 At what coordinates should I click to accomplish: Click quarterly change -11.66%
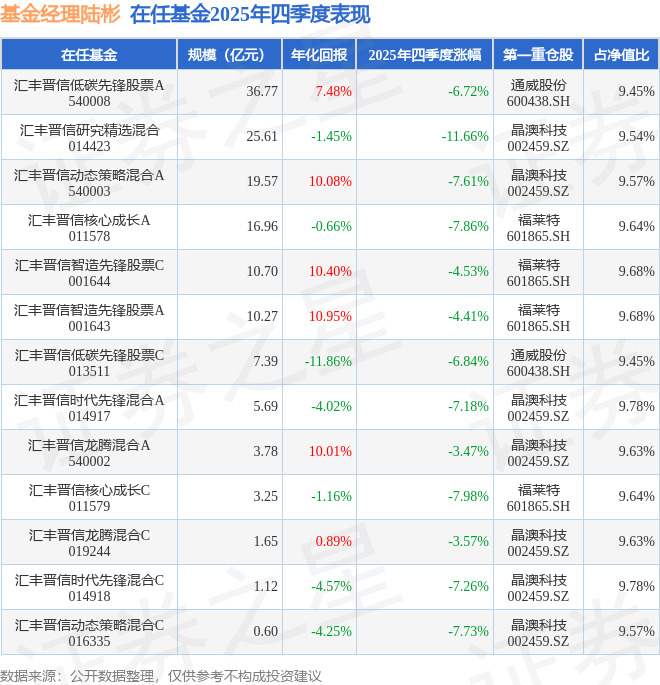click(x=465, y=136)
